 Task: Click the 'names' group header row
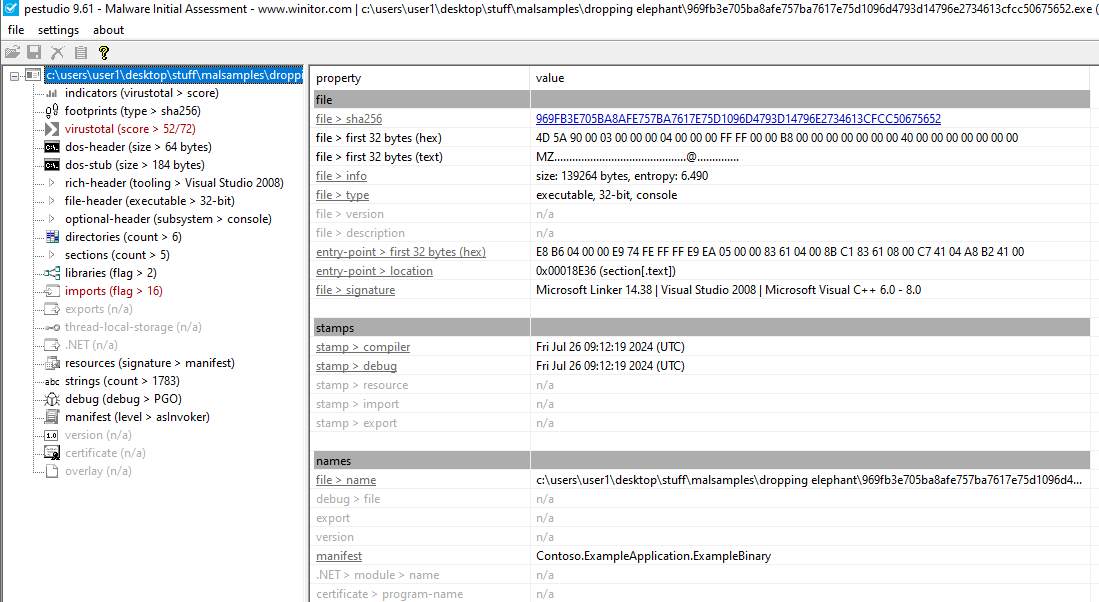[702, 461]
